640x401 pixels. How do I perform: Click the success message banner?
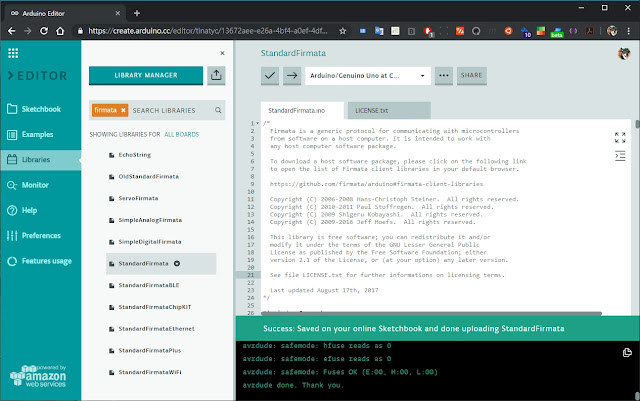click(x=438, y=328)
